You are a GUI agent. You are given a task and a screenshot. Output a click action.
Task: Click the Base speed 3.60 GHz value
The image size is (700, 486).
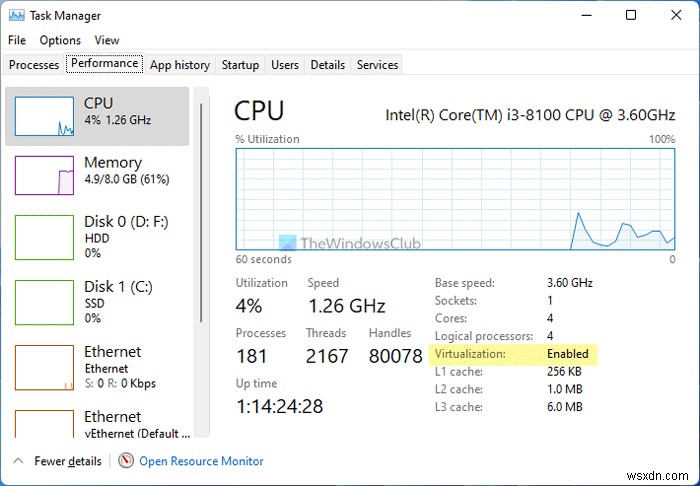(570, 282)
